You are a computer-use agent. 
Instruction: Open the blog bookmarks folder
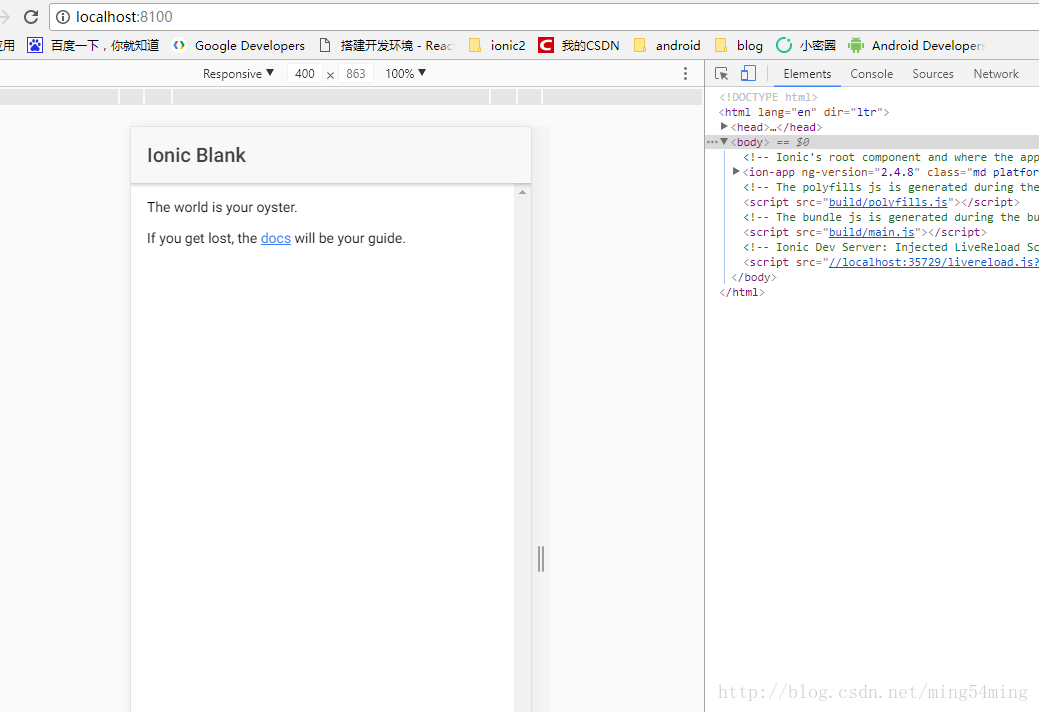pos(739,45)
